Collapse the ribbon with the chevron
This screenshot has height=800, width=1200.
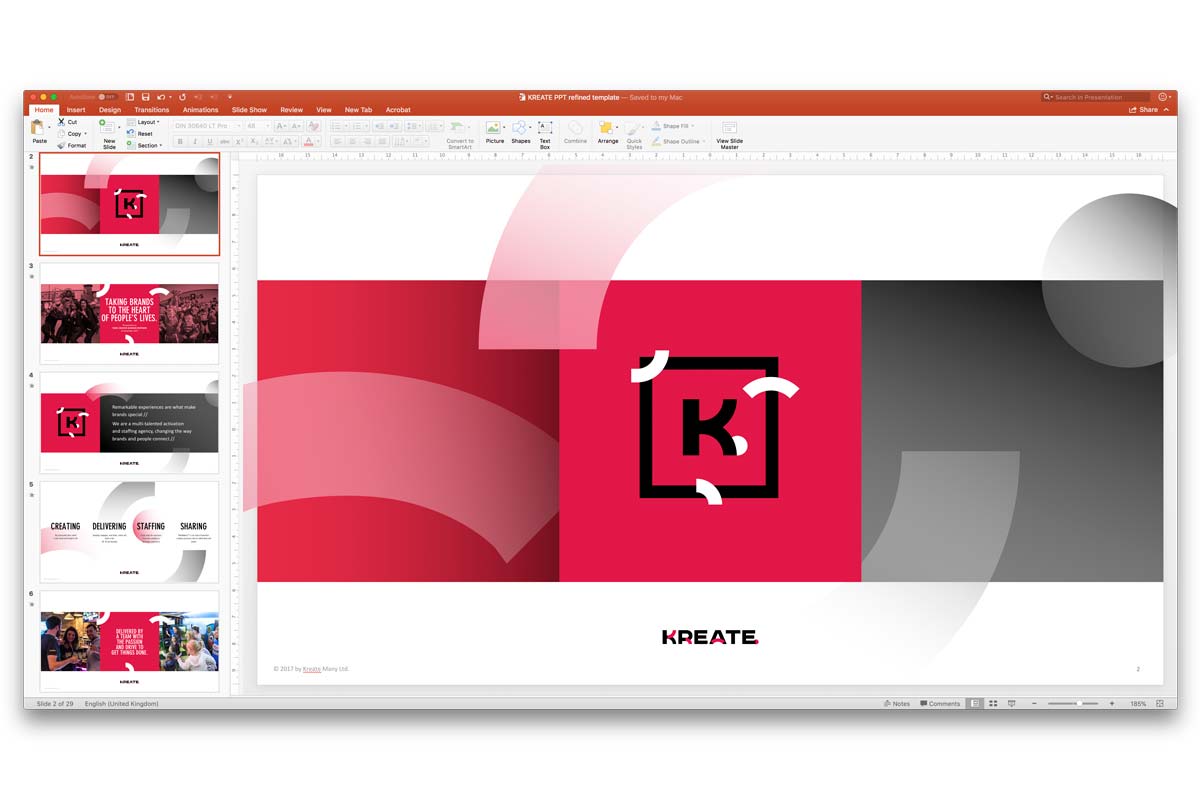pos(1166,110)
